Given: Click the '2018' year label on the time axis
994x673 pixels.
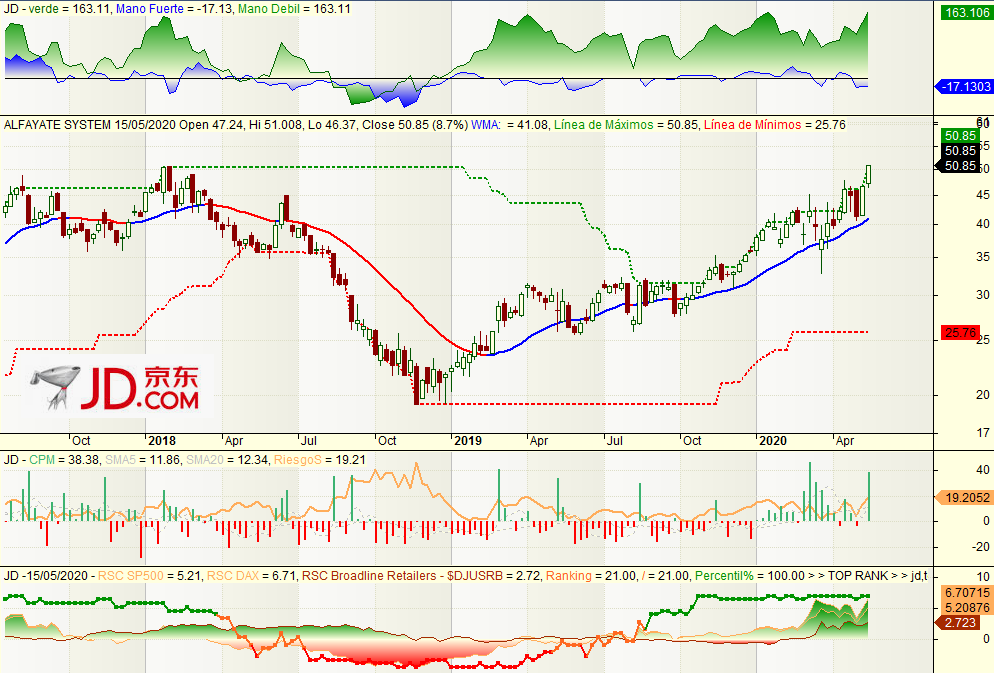Looking at the screenshot, I should tap(161, 440).
